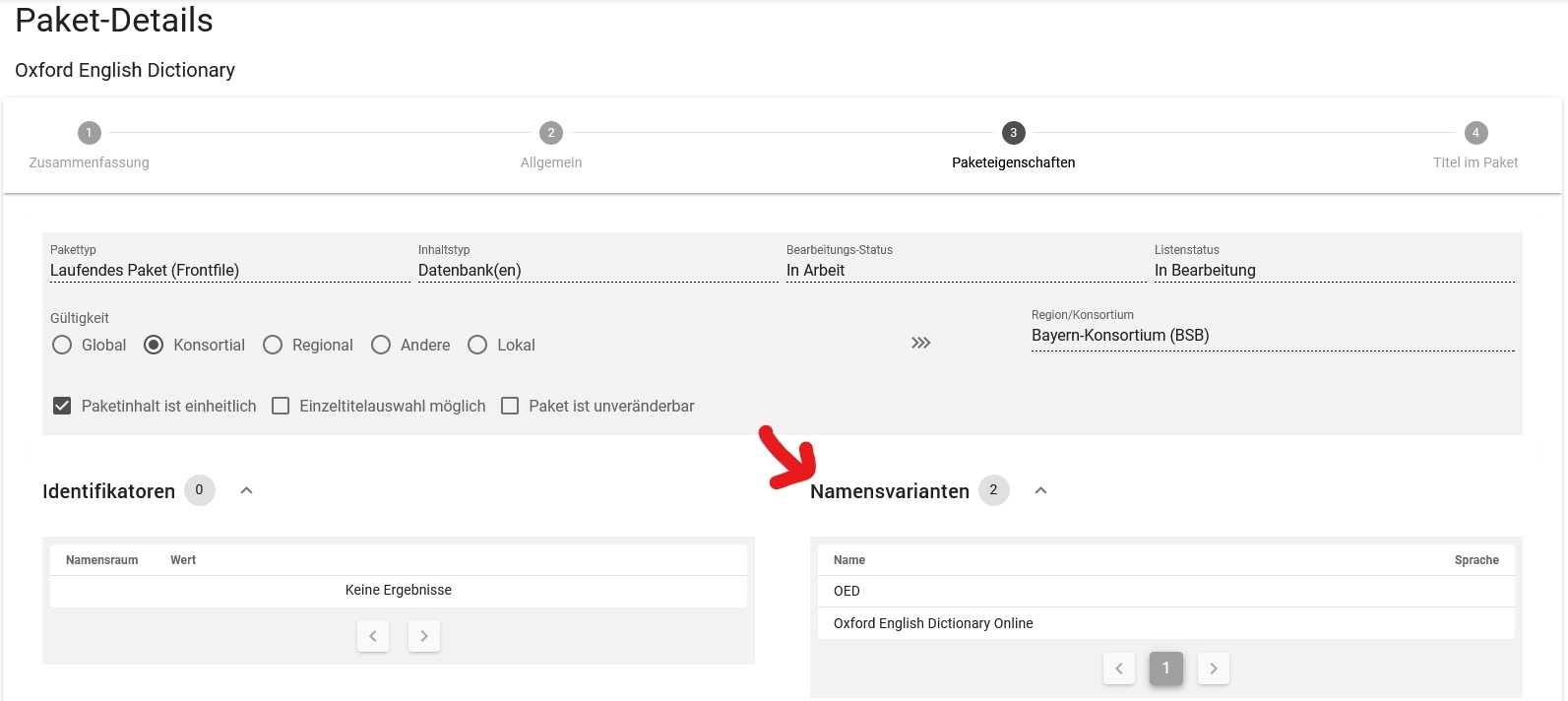Click step 2 circle icon for Allgemein
1568x701 pixels.
pos(550,133)
